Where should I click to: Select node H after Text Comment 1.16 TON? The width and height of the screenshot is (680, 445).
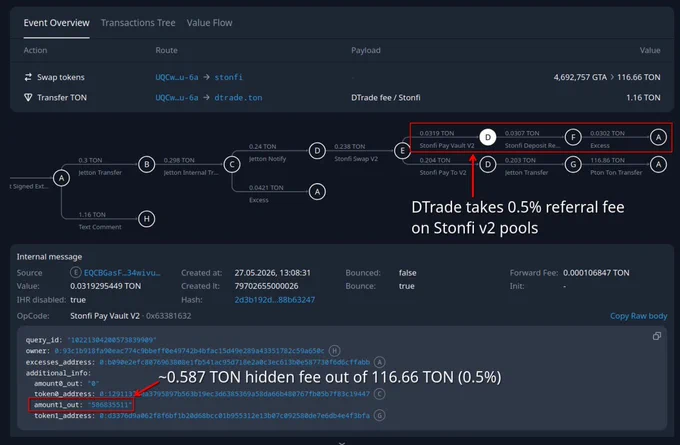[x=147, y=219]
